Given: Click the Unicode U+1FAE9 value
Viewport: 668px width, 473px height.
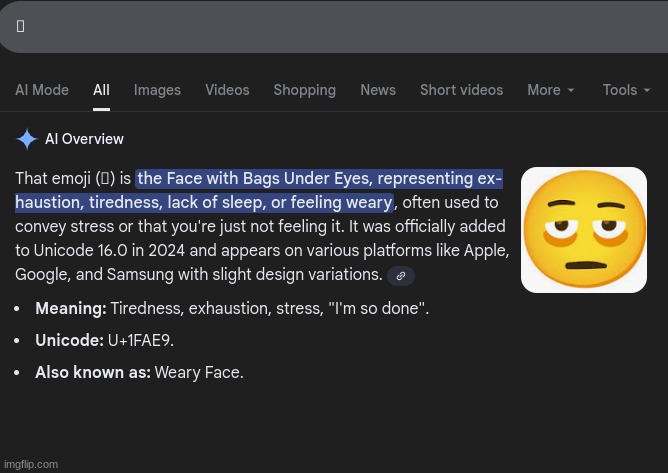Looking at the screenshot, I should pyautogui.click(x=141, y=340).
